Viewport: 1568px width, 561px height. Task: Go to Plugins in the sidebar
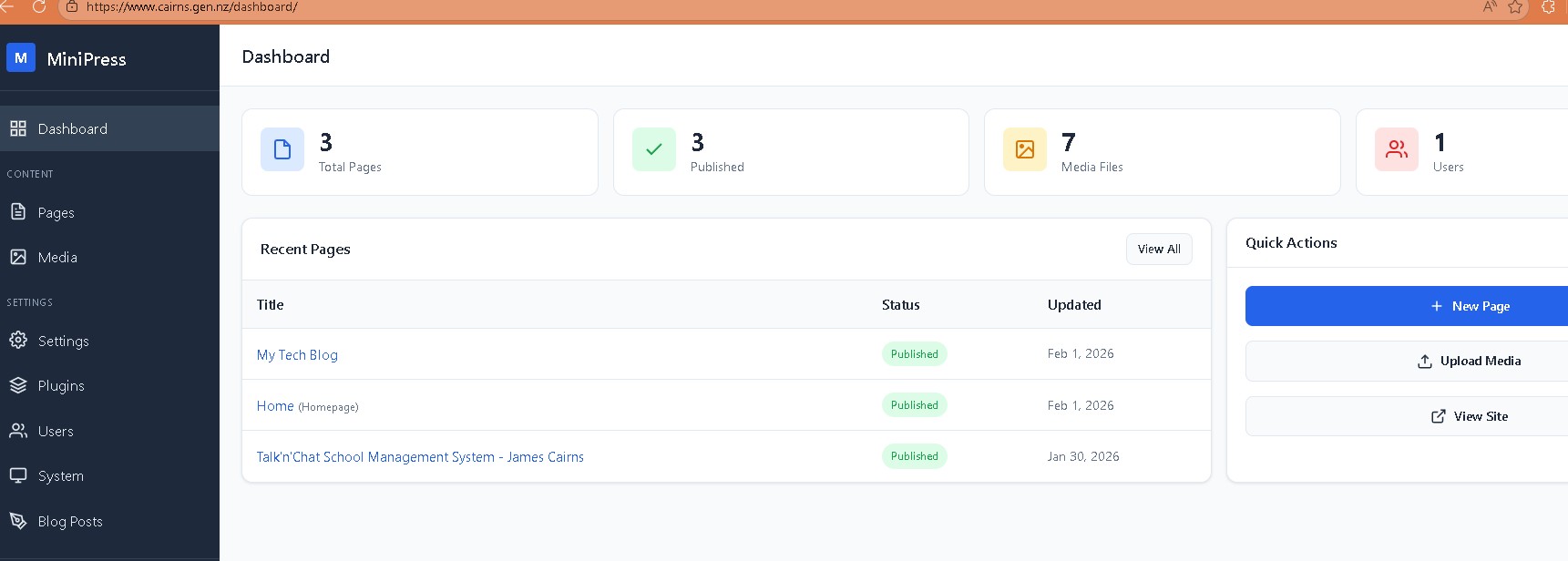pyautogui.click(x=61, y=386)
